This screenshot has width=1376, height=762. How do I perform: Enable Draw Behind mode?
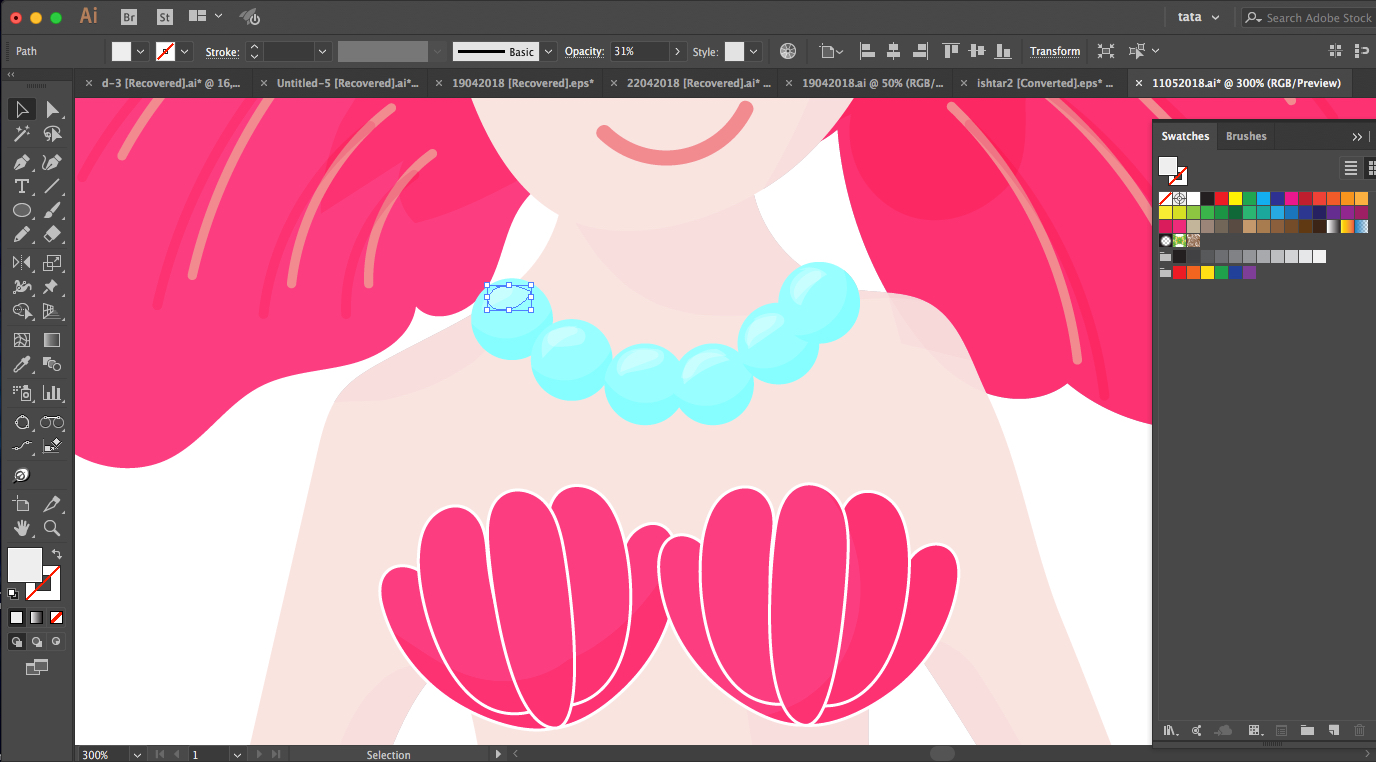coord(37,641)
